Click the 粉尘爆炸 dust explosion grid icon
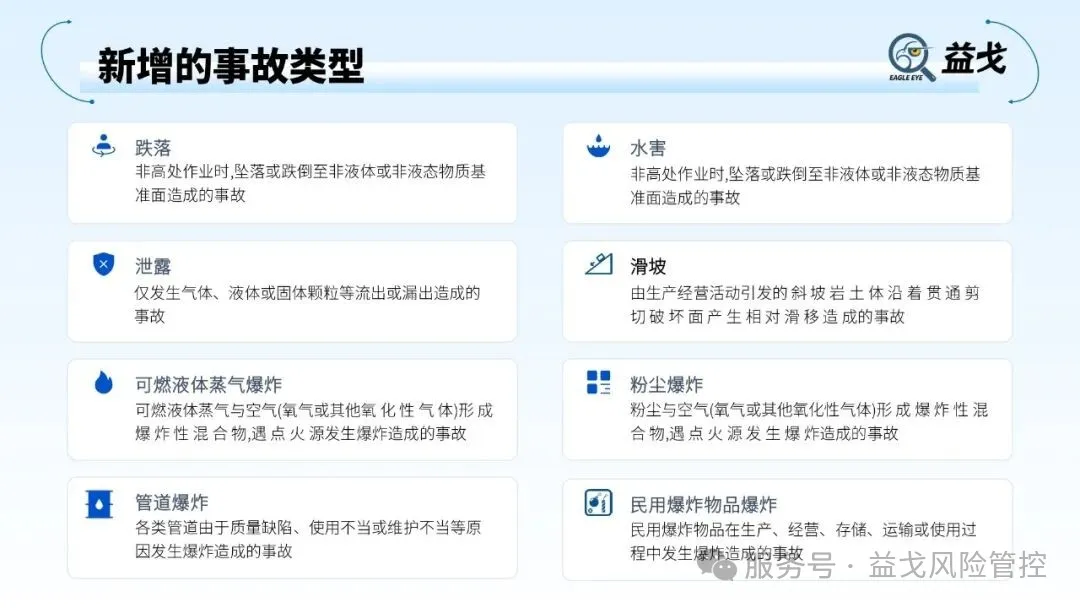Viewport: 1080px width, 608px height. coord(598,381)
